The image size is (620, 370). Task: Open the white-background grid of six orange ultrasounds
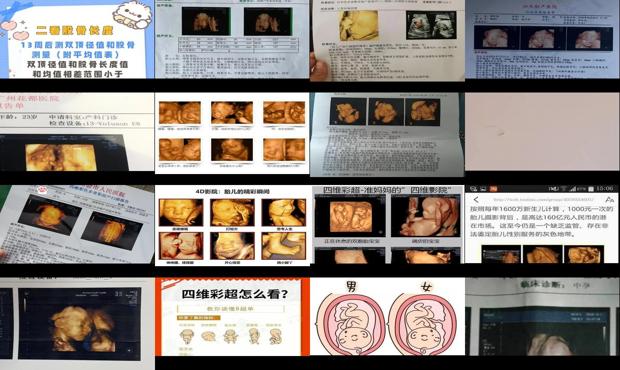[232, 133]
